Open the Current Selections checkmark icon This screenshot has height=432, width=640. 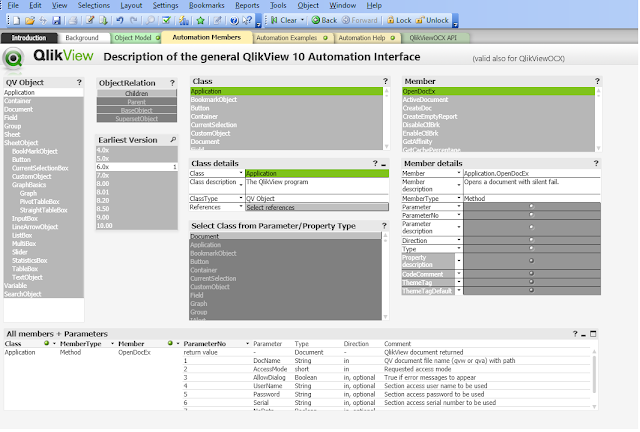(166, 20)
